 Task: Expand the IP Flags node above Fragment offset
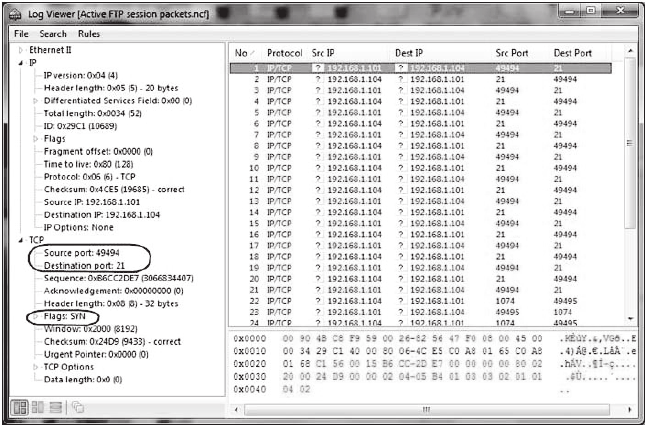pos(35,139)
